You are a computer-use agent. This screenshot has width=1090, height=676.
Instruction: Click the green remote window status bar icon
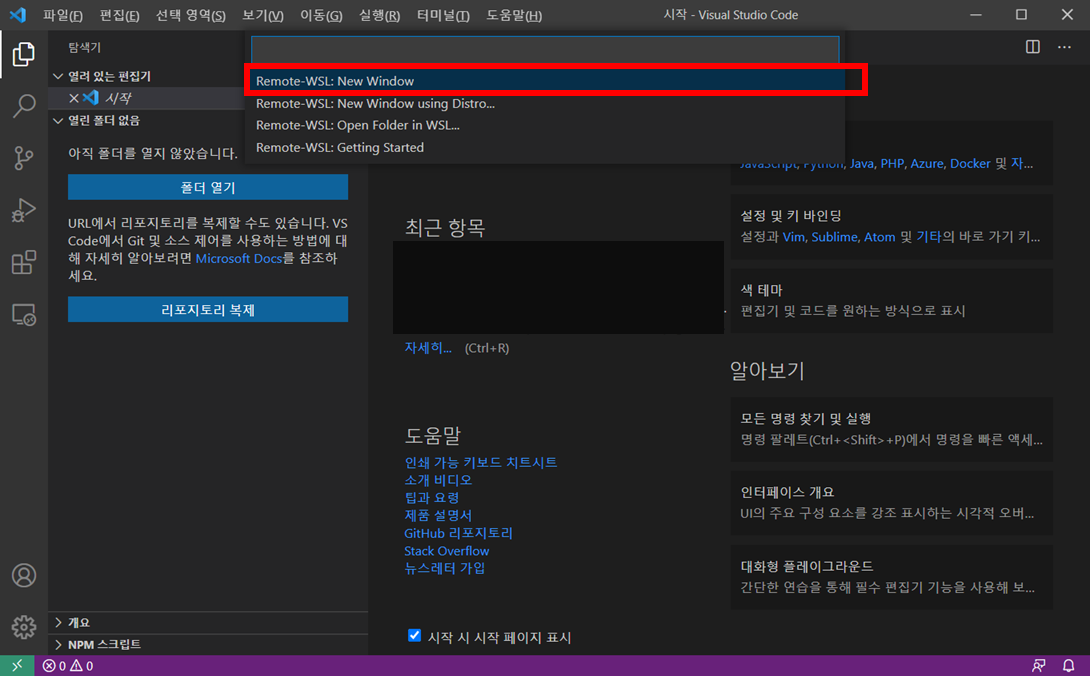tap(17, 666)
